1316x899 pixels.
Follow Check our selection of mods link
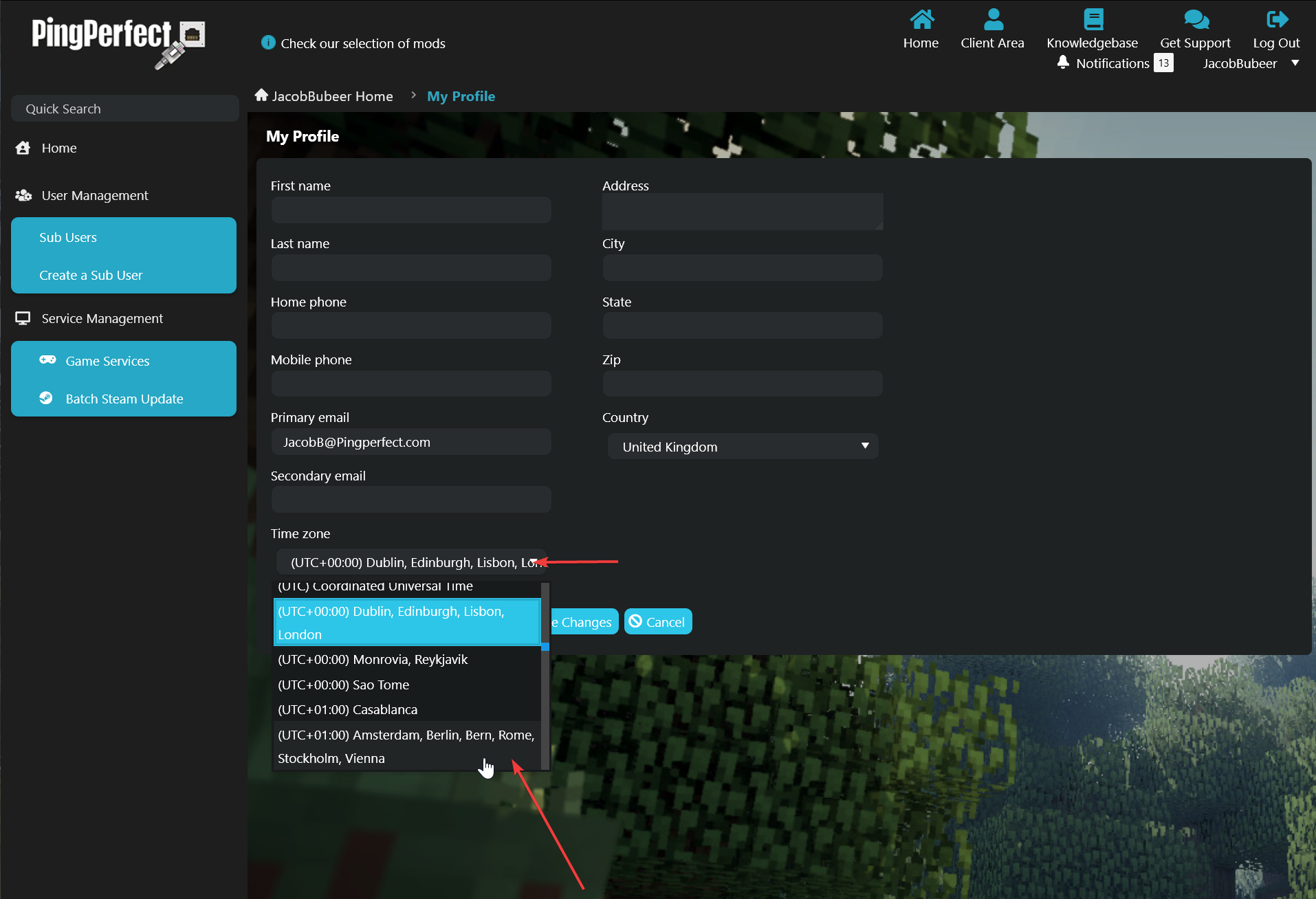coord(363,43)
